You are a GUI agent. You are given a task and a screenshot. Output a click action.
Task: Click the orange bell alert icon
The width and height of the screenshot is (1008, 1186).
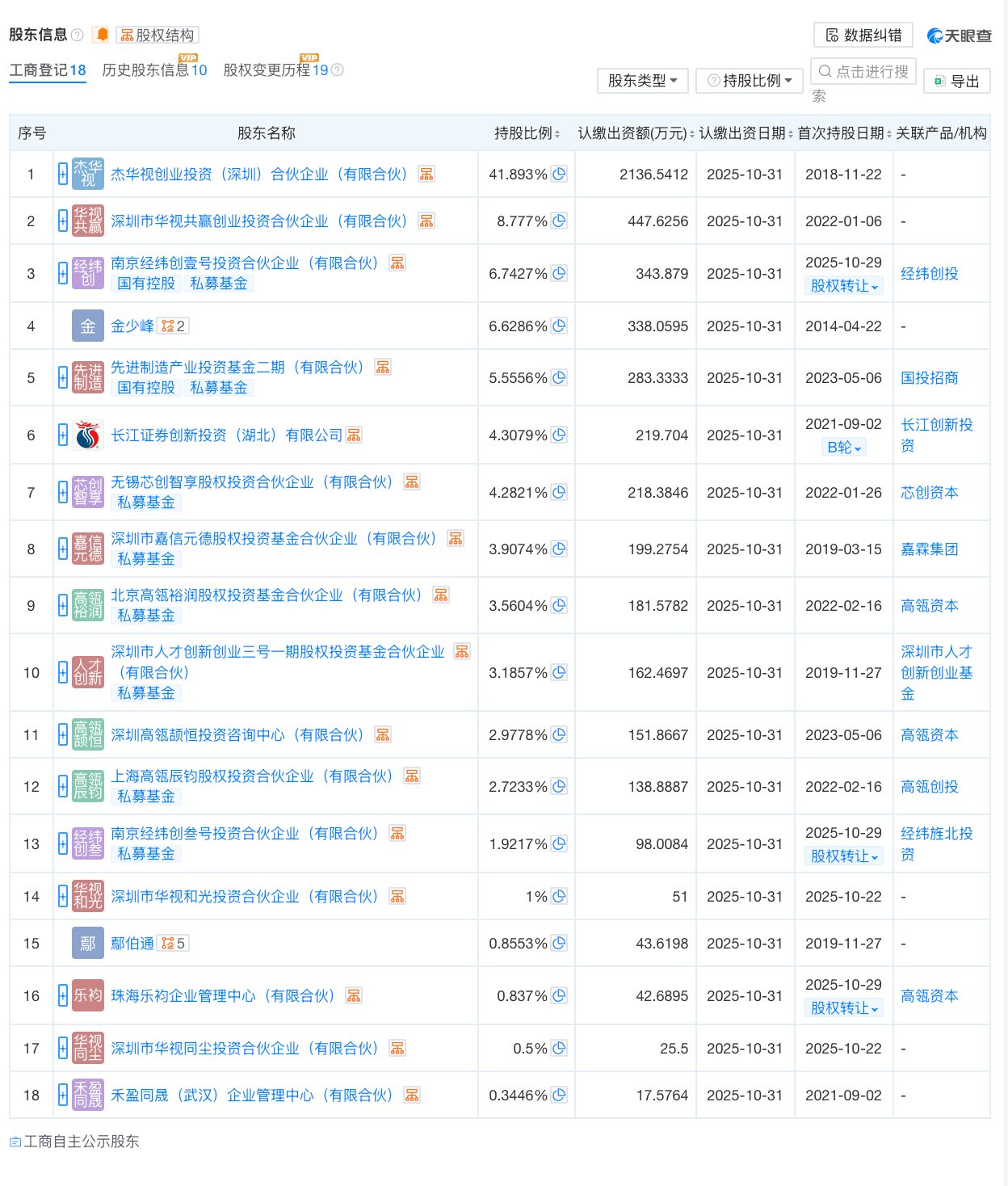point(103,35)
